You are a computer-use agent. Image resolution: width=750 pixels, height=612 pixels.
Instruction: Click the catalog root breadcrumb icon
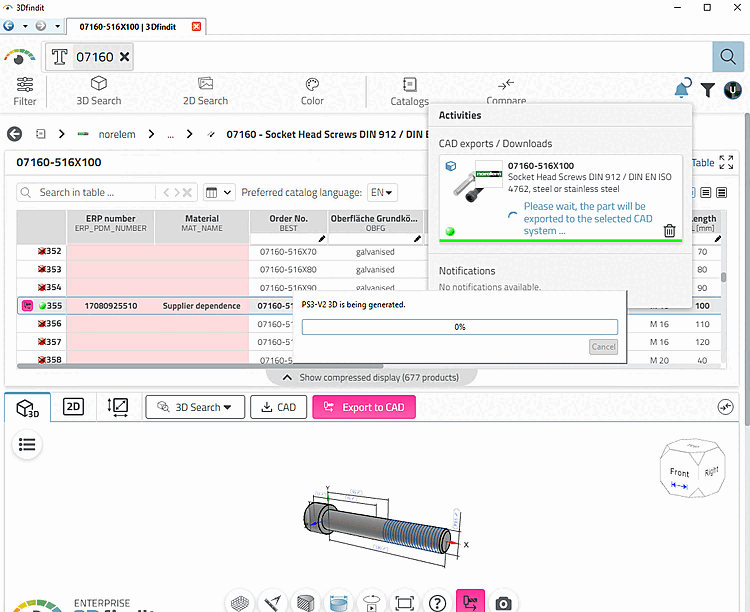41,134
